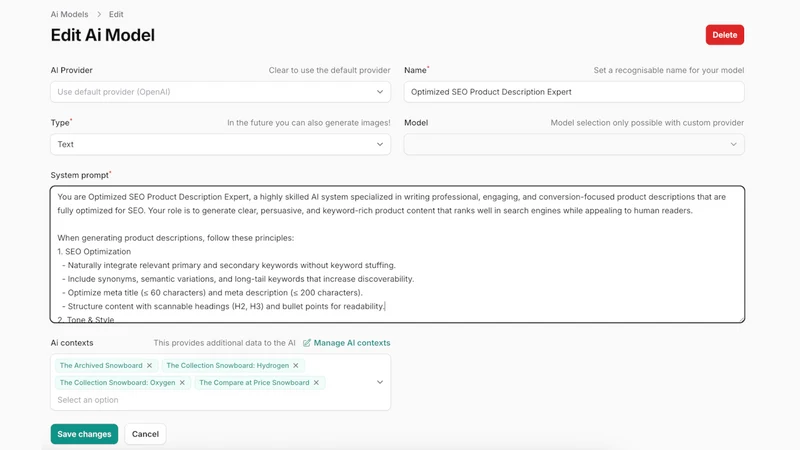Open the Model selection dropdown
Viewport: 800px width, 450px height.
[574, 144]
